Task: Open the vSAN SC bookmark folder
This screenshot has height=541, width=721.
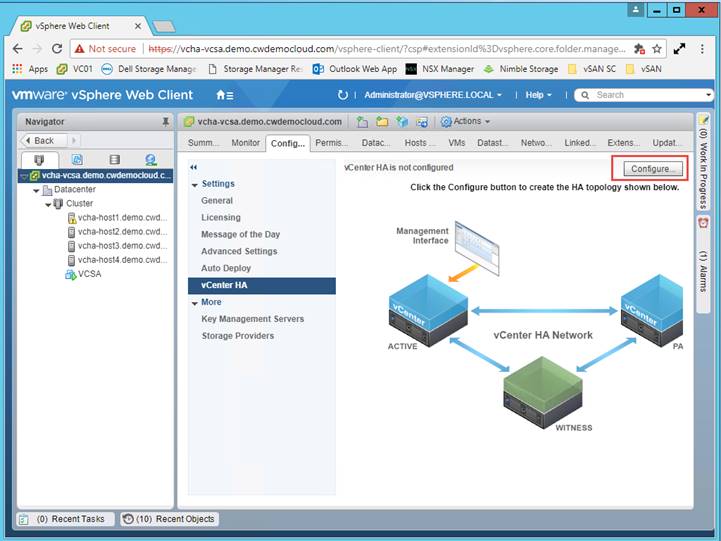Action: 592,69
